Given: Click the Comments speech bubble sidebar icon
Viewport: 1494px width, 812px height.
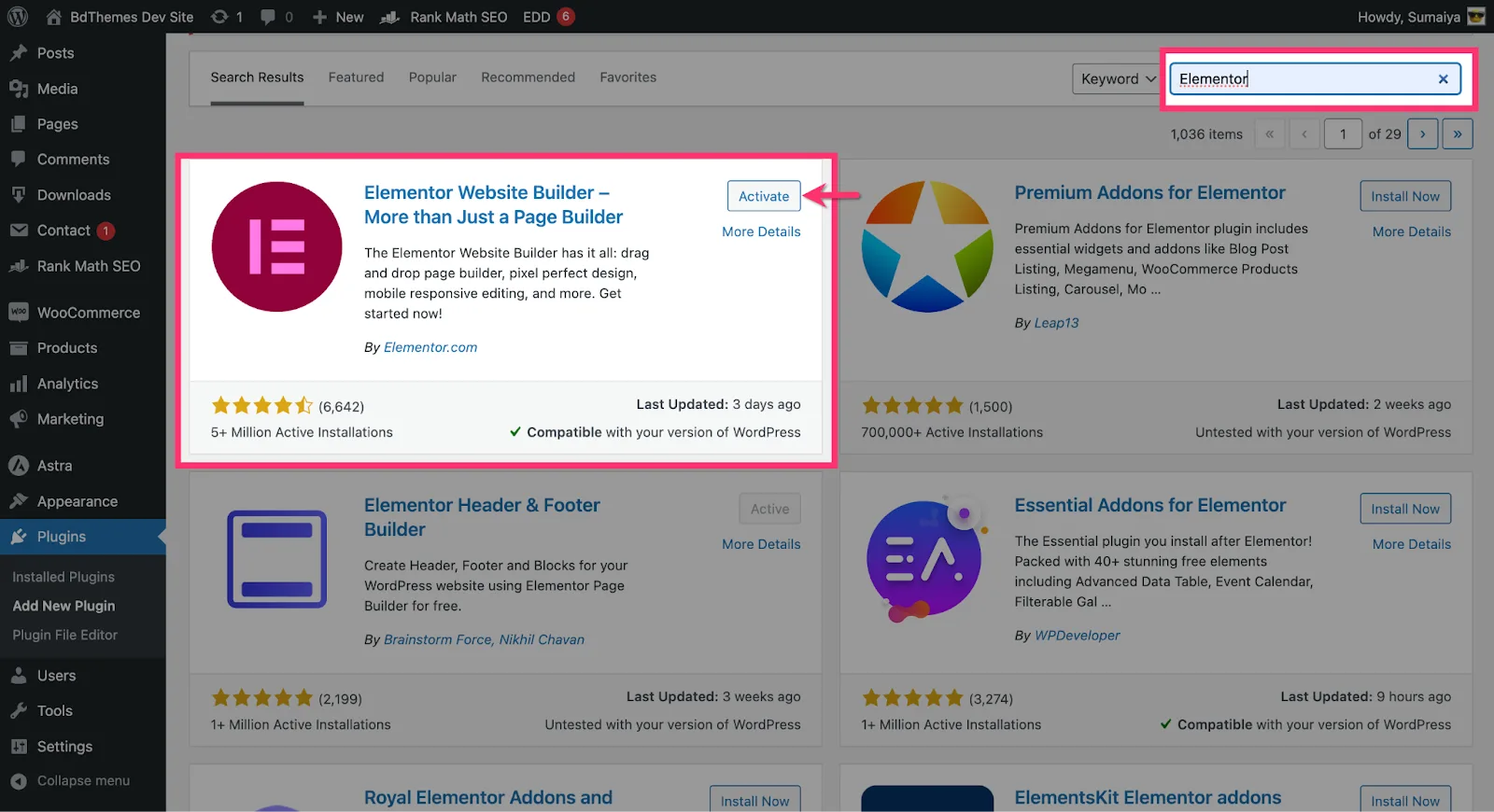Looking at the screenshot, I should pyautogui.click(x=19, y=160).
